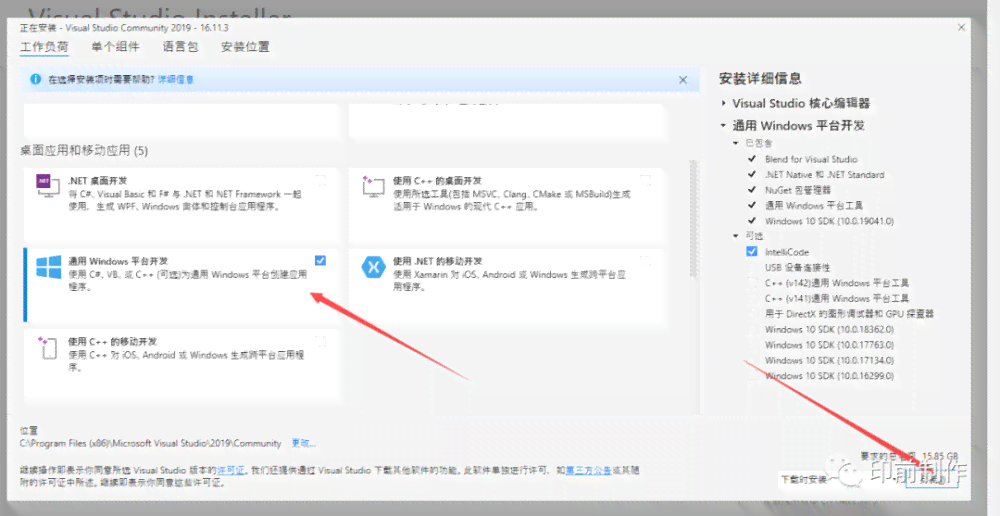Click the 更改... location link
This screenshot has width=1000, height=516.
(x=304, y=443)
